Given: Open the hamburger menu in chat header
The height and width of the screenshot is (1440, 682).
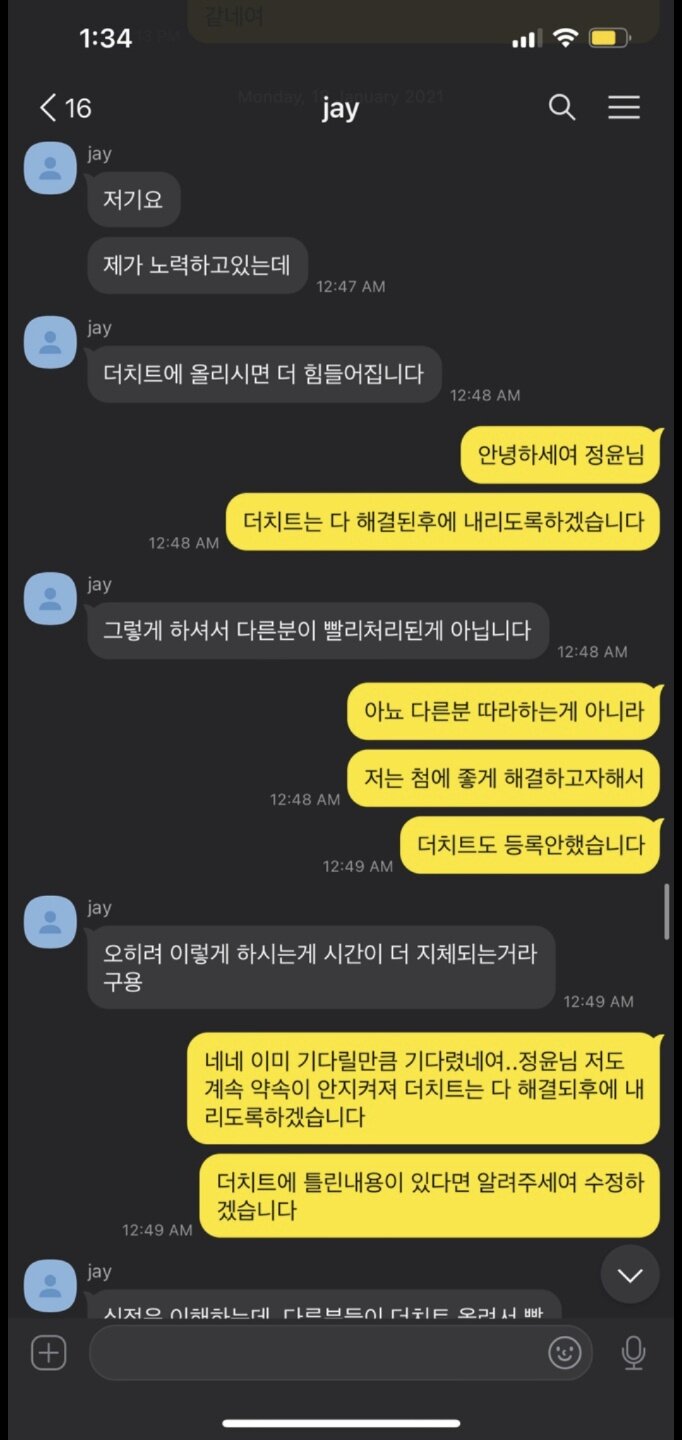Looking at the screenshot, I should click(x=624, y=108).
